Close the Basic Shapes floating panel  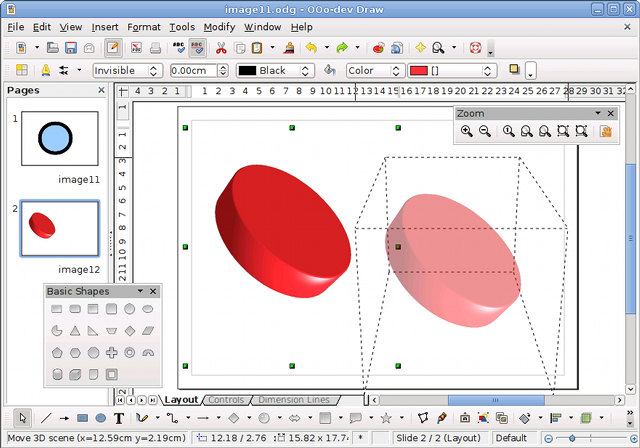152,291
